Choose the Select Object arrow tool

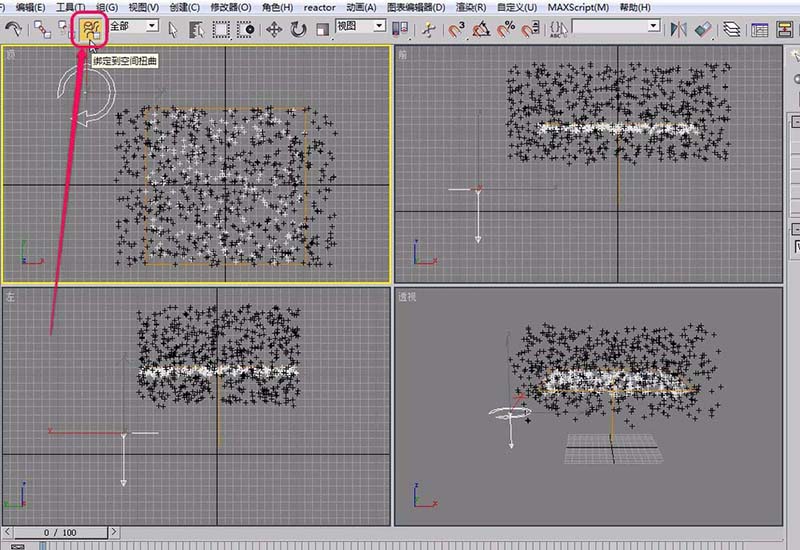tap(172, 29)
